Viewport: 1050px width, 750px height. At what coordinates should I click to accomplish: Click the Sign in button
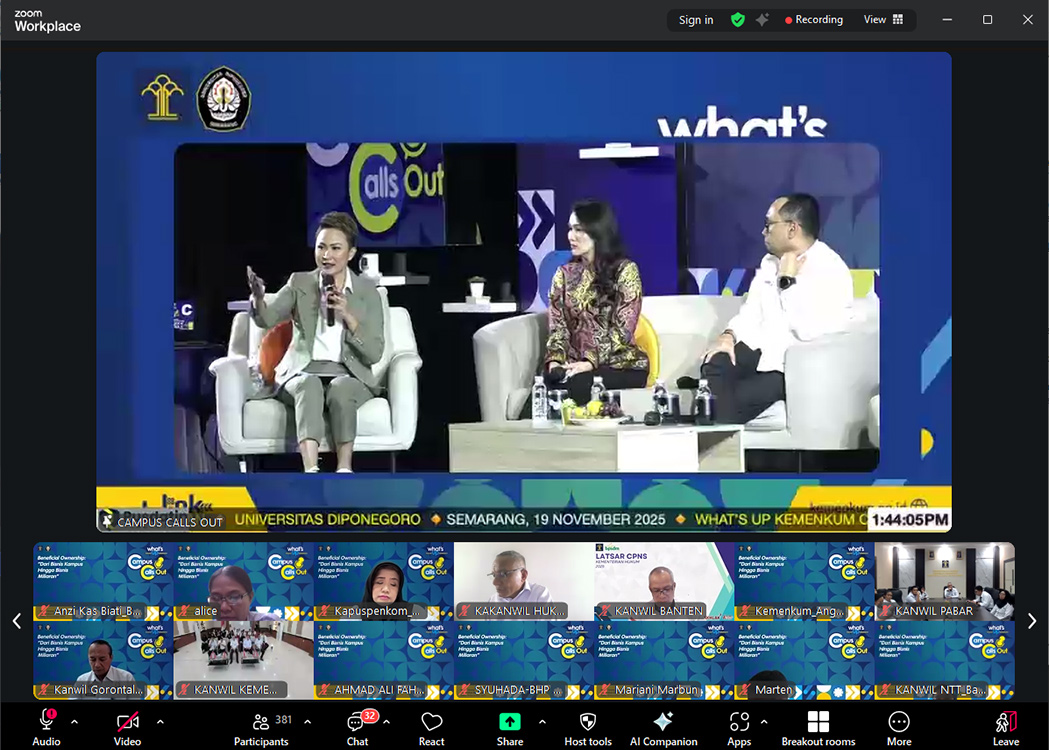696,20
